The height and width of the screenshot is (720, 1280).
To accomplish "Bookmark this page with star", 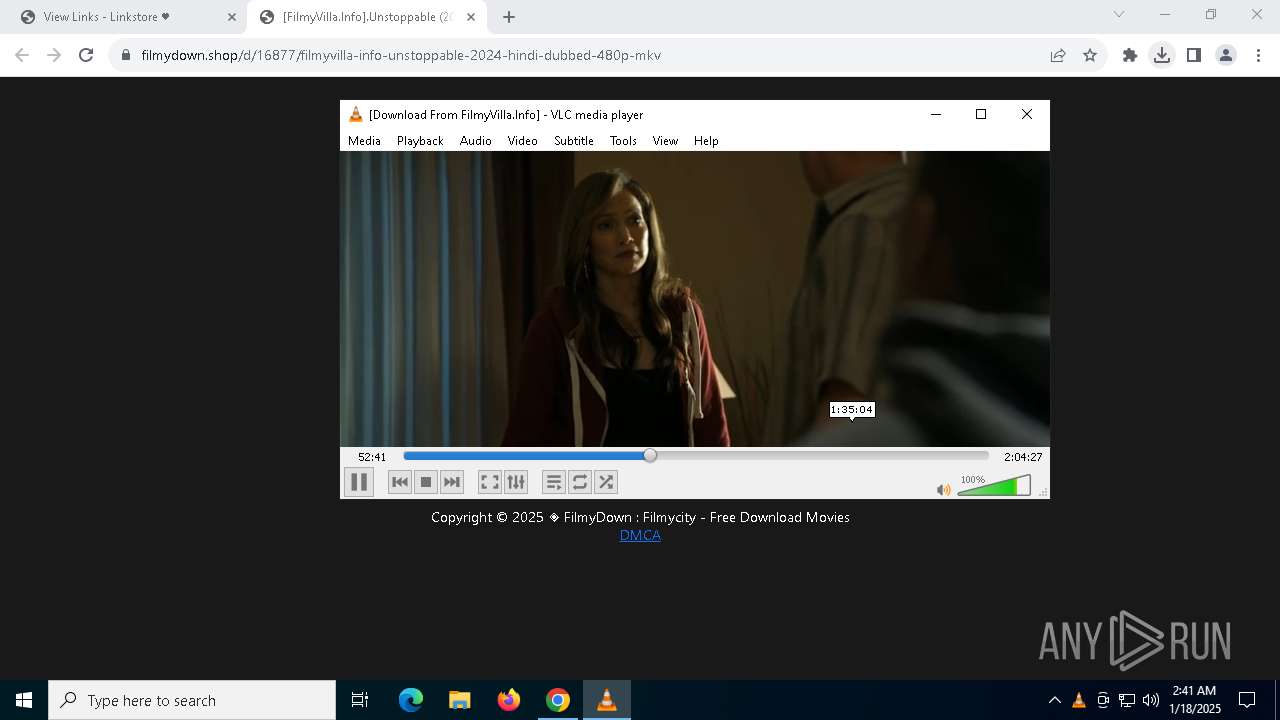I will (x=1090, y=55).
